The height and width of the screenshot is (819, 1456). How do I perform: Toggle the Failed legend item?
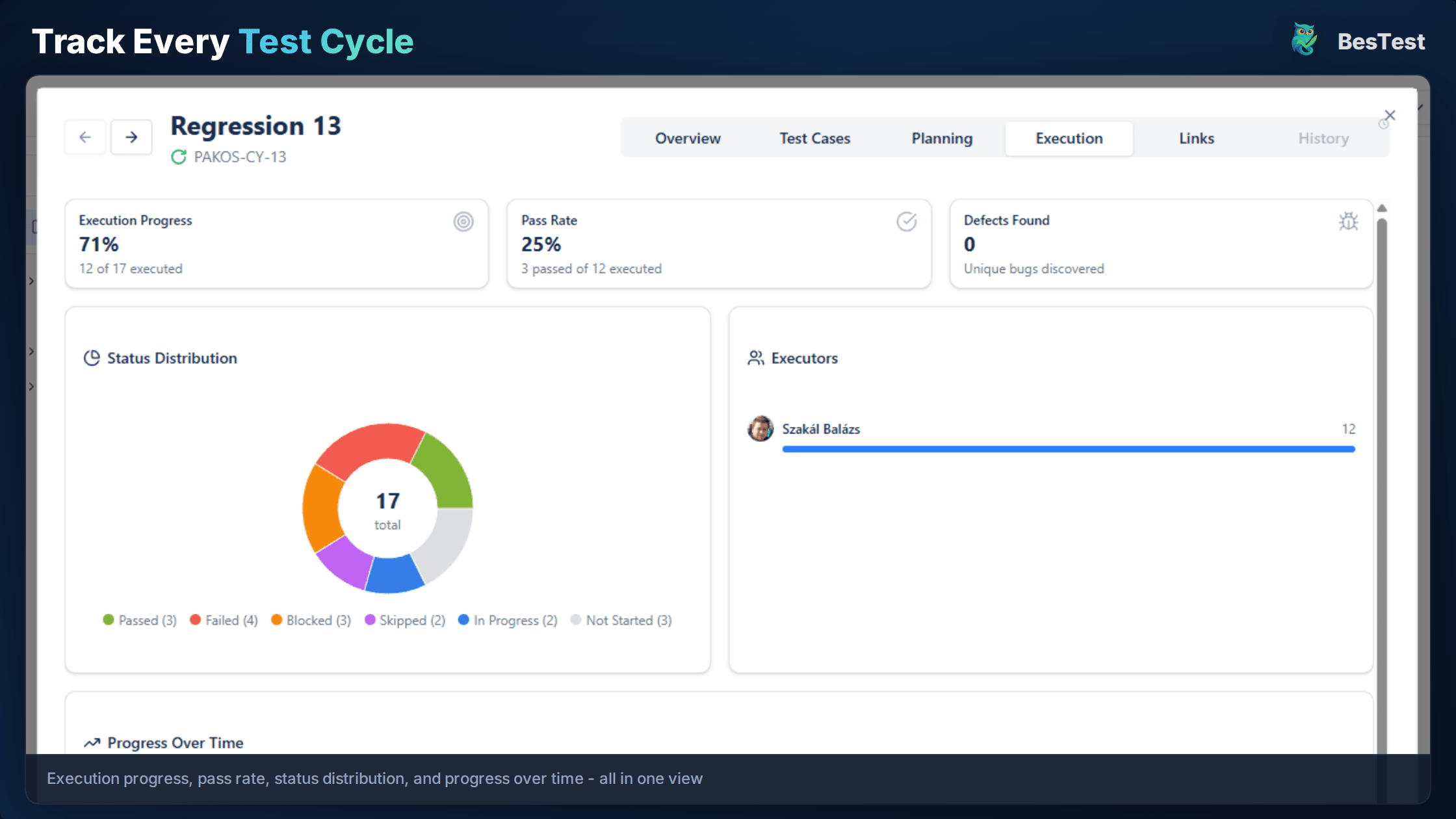coord(224,619)
